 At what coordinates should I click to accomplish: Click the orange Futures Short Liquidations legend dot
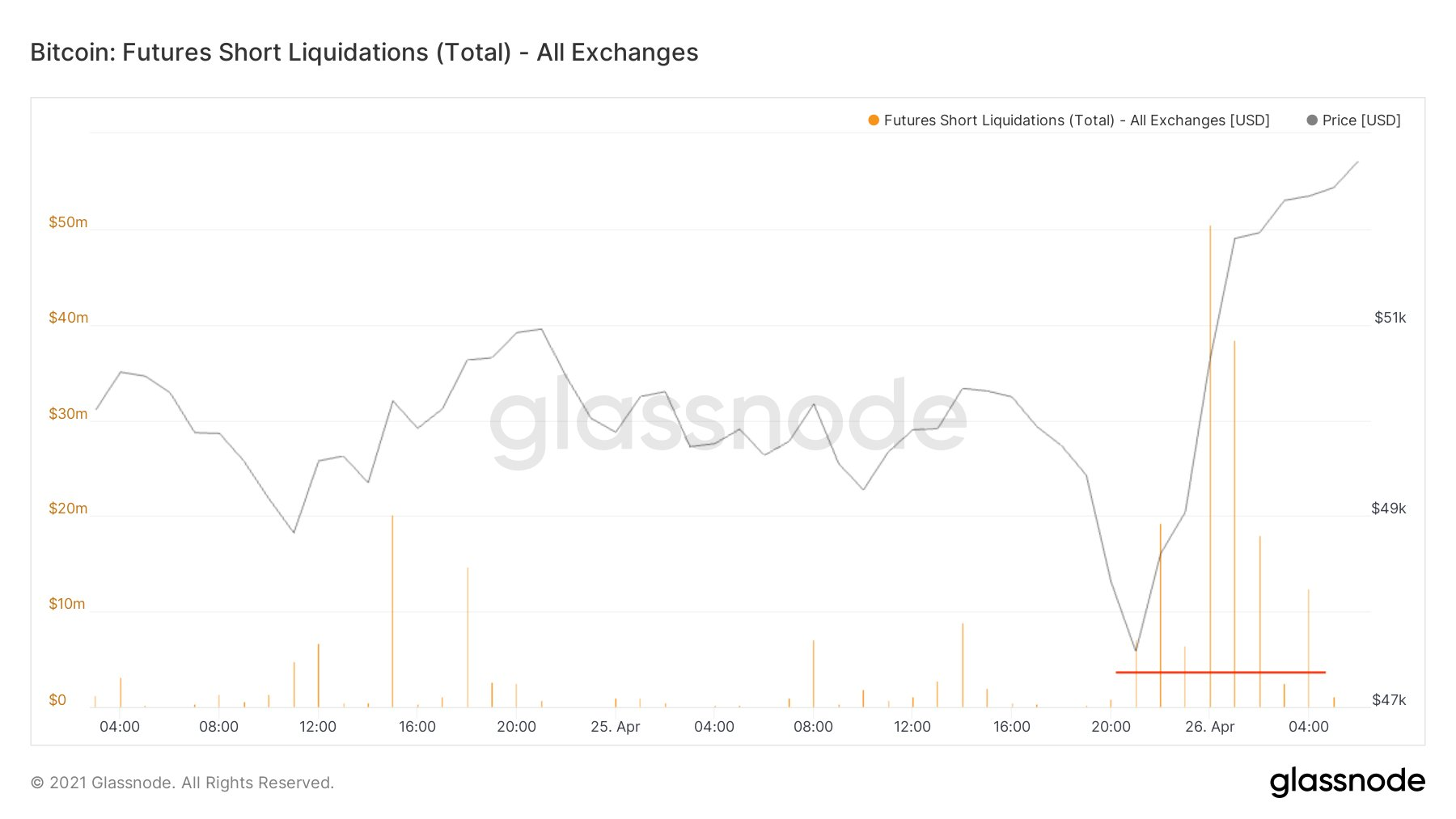(x=874, y=120)
